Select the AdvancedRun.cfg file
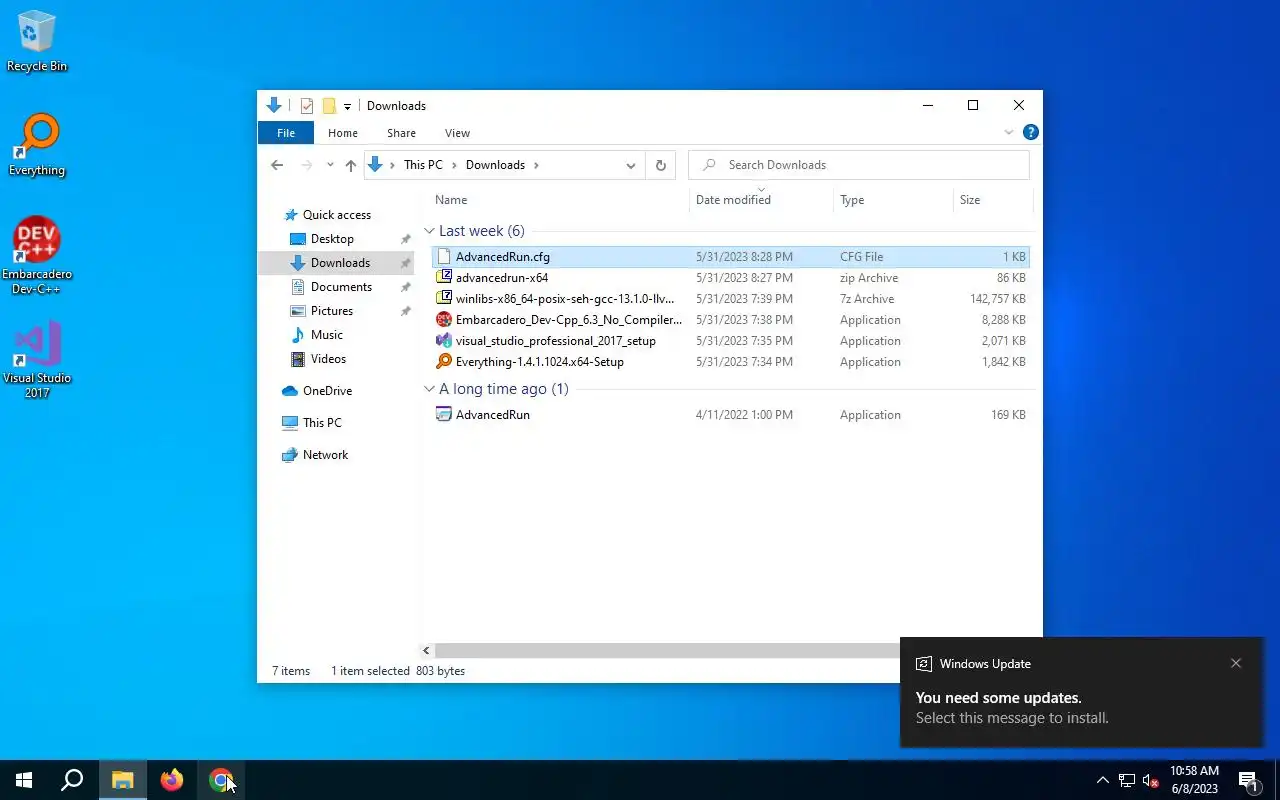This screenshot has height=800, width=1280. (731, 257)
